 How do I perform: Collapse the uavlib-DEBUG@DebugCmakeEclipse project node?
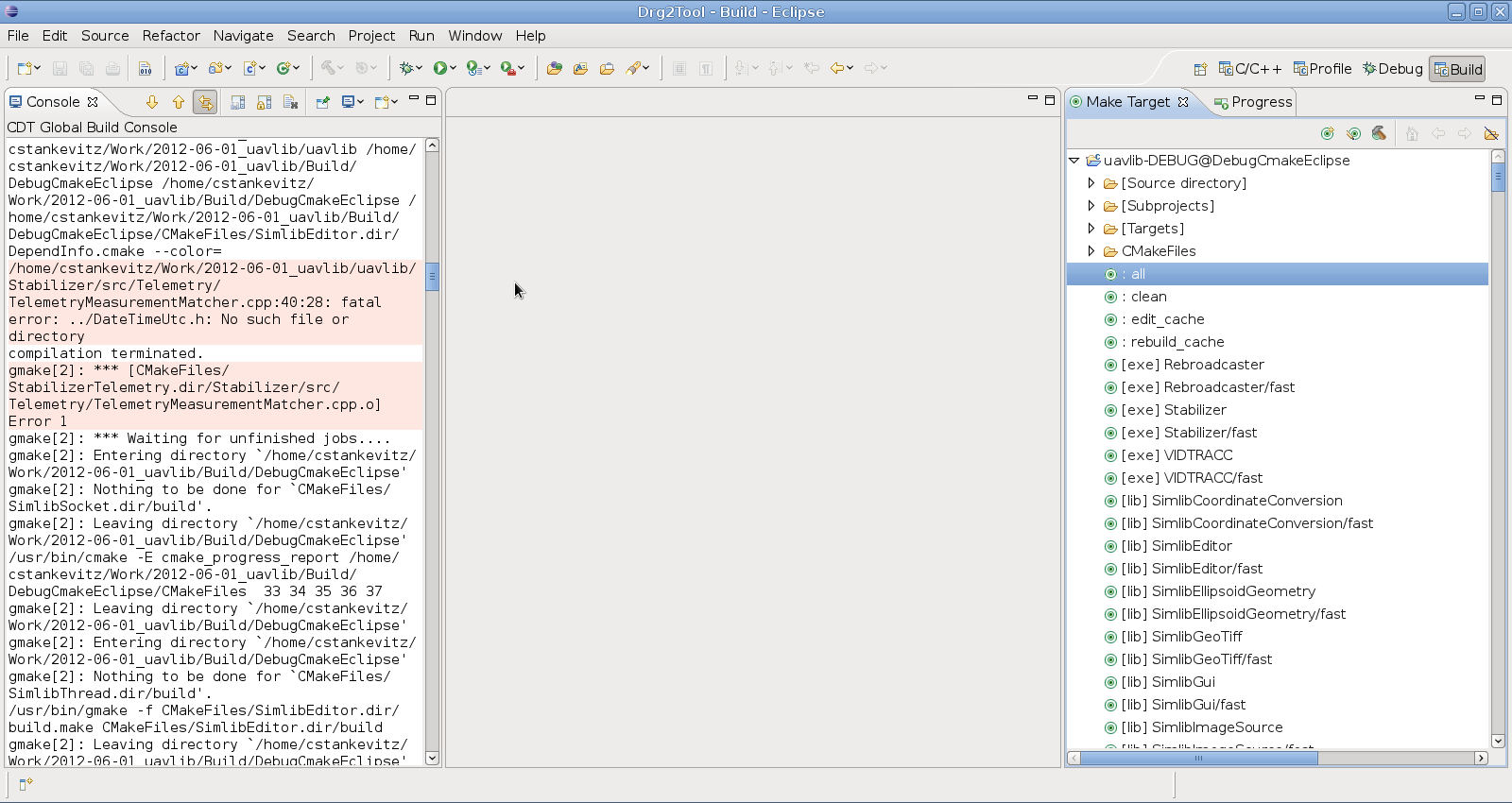coord(1074,161)
